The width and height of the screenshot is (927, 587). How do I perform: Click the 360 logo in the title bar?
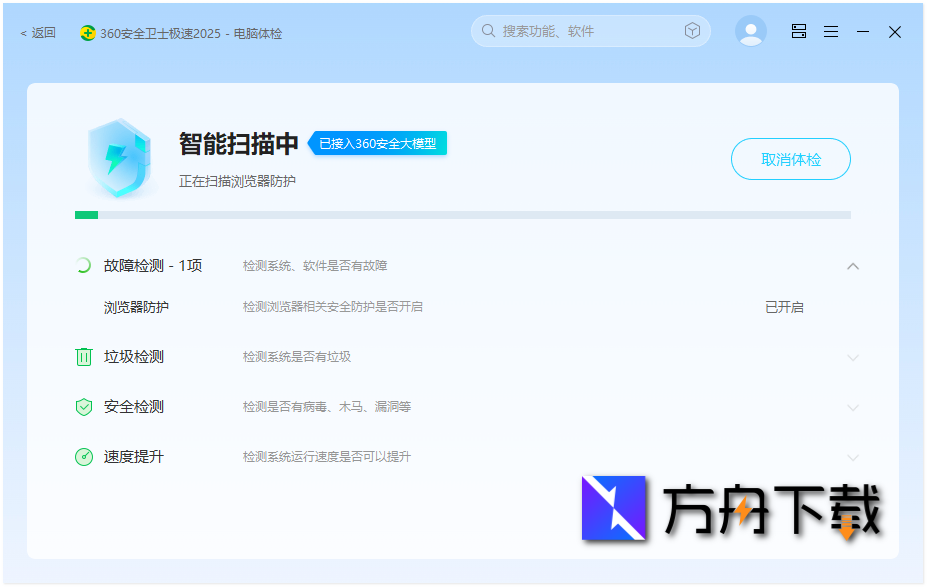(88, 33)
